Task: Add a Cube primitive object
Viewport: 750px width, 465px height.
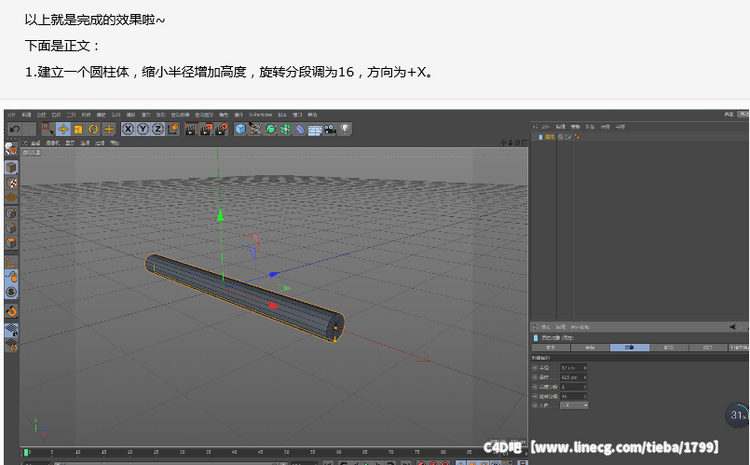Action: point(240,129)
